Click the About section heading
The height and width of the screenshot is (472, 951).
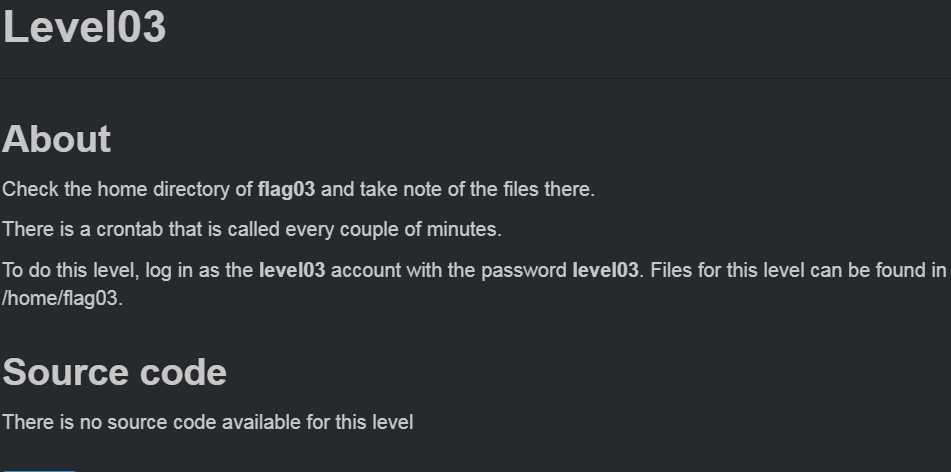click(56, 139)
